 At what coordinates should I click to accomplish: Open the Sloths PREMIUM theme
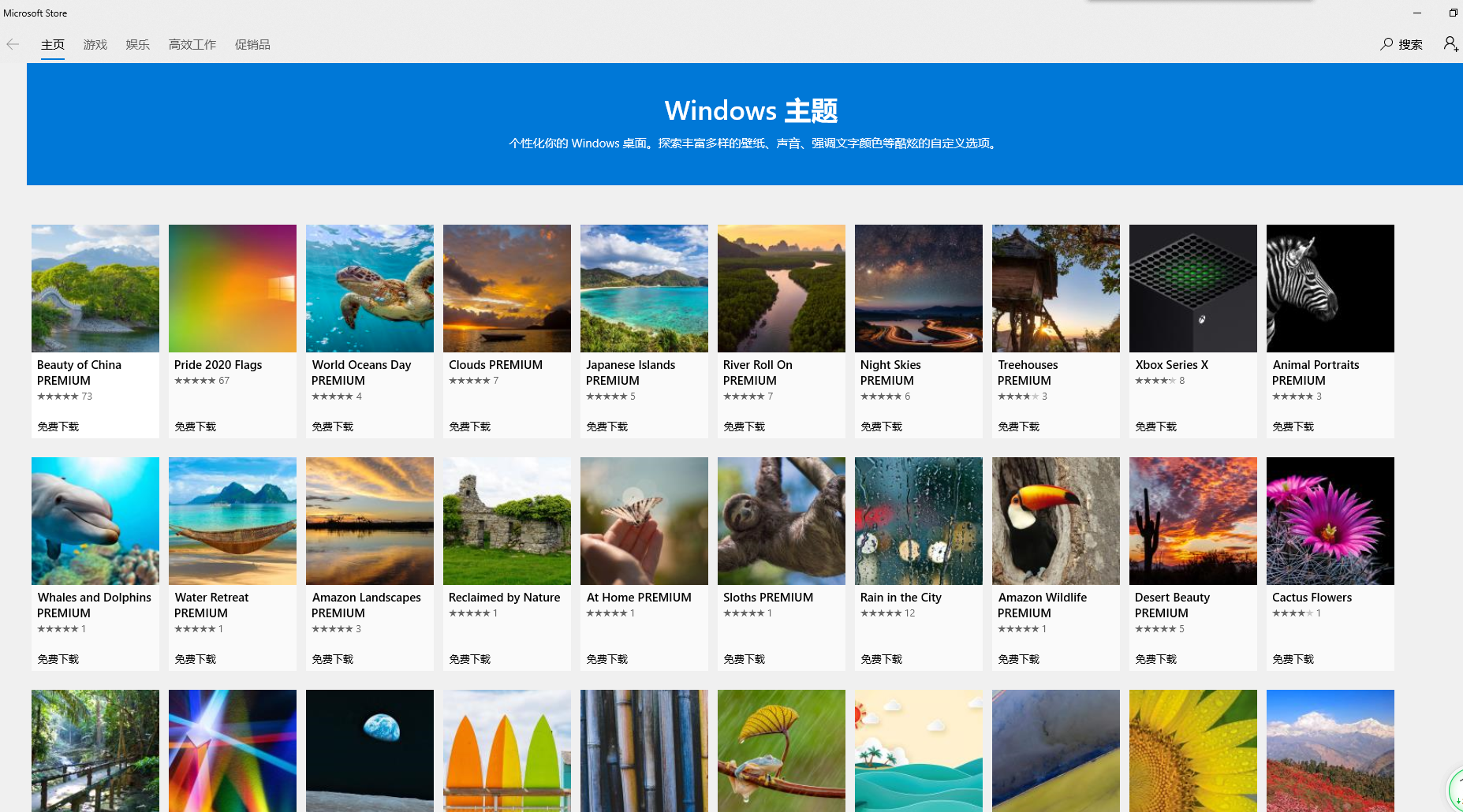tap(781, 520)
